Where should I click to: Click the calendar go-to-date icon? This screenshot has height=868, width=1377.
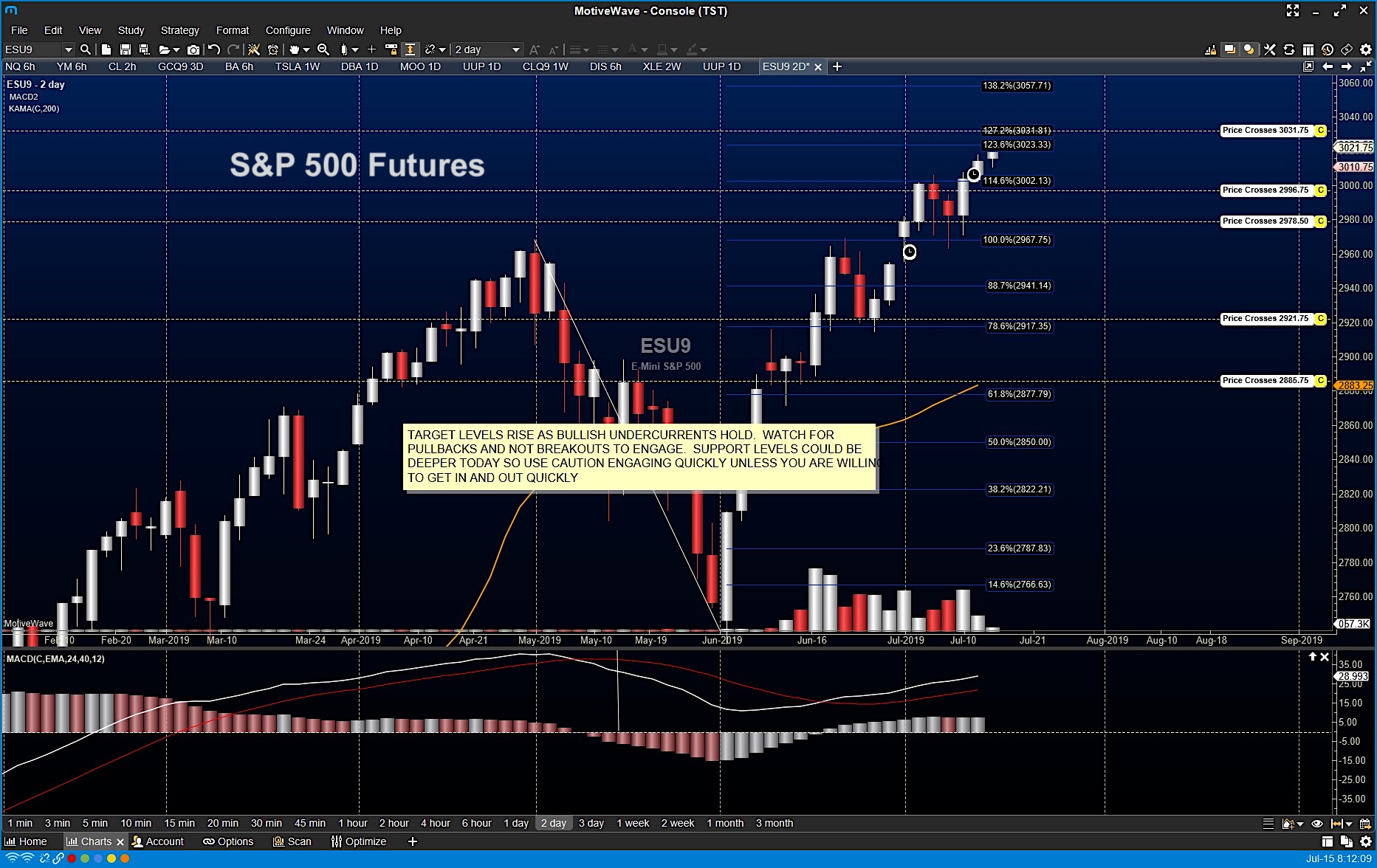[x=1365, y=824]
